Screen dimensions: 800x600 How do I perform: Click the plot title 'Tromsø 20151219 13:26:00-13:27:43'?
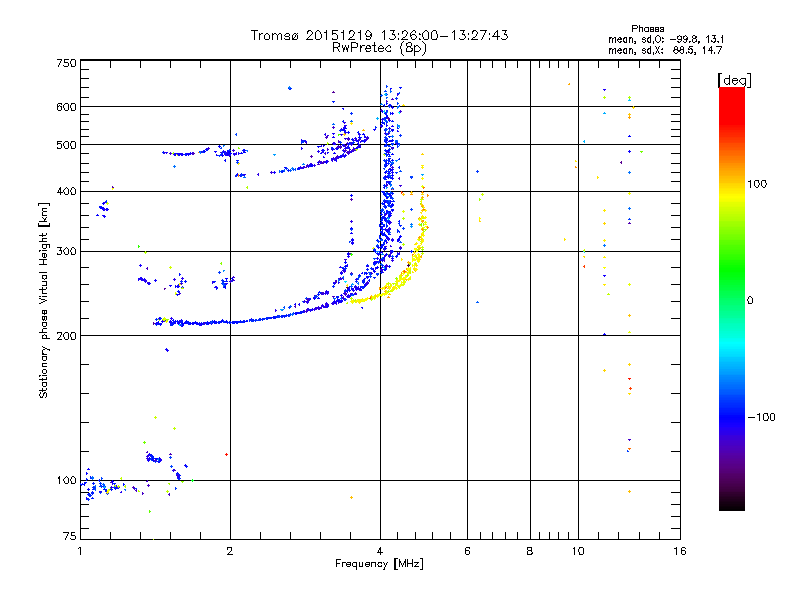point(379,35)
